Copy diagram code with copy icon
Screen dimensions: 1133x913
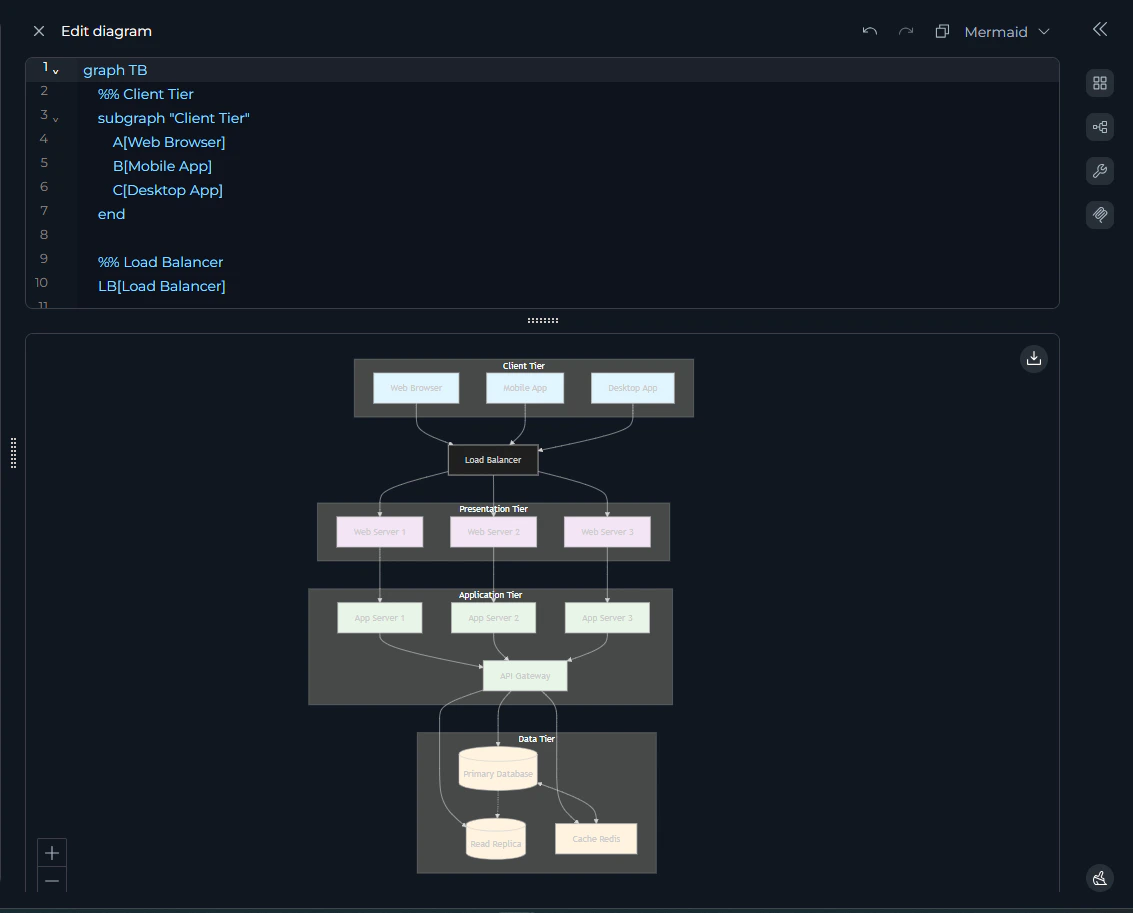pyautogui.click(x=942, y=31)
